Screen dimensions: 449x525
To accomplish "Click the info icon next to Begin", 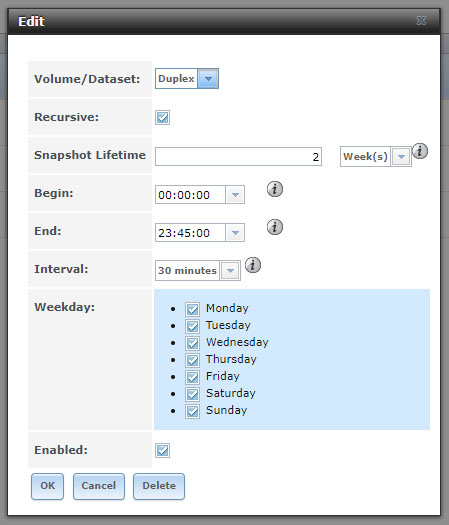I will 275,189.
